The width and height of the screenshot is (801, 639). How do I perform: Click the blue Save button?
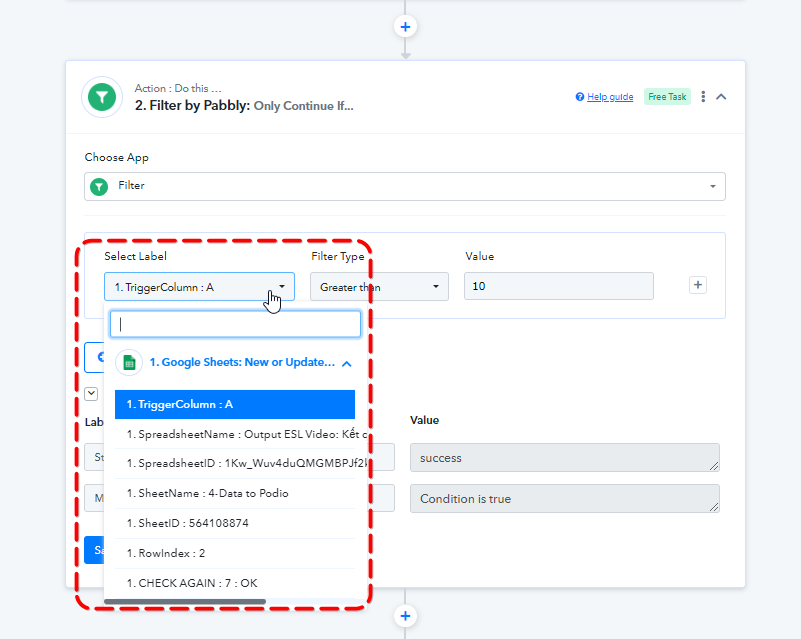pyautogui.click(x=95, y=550)
